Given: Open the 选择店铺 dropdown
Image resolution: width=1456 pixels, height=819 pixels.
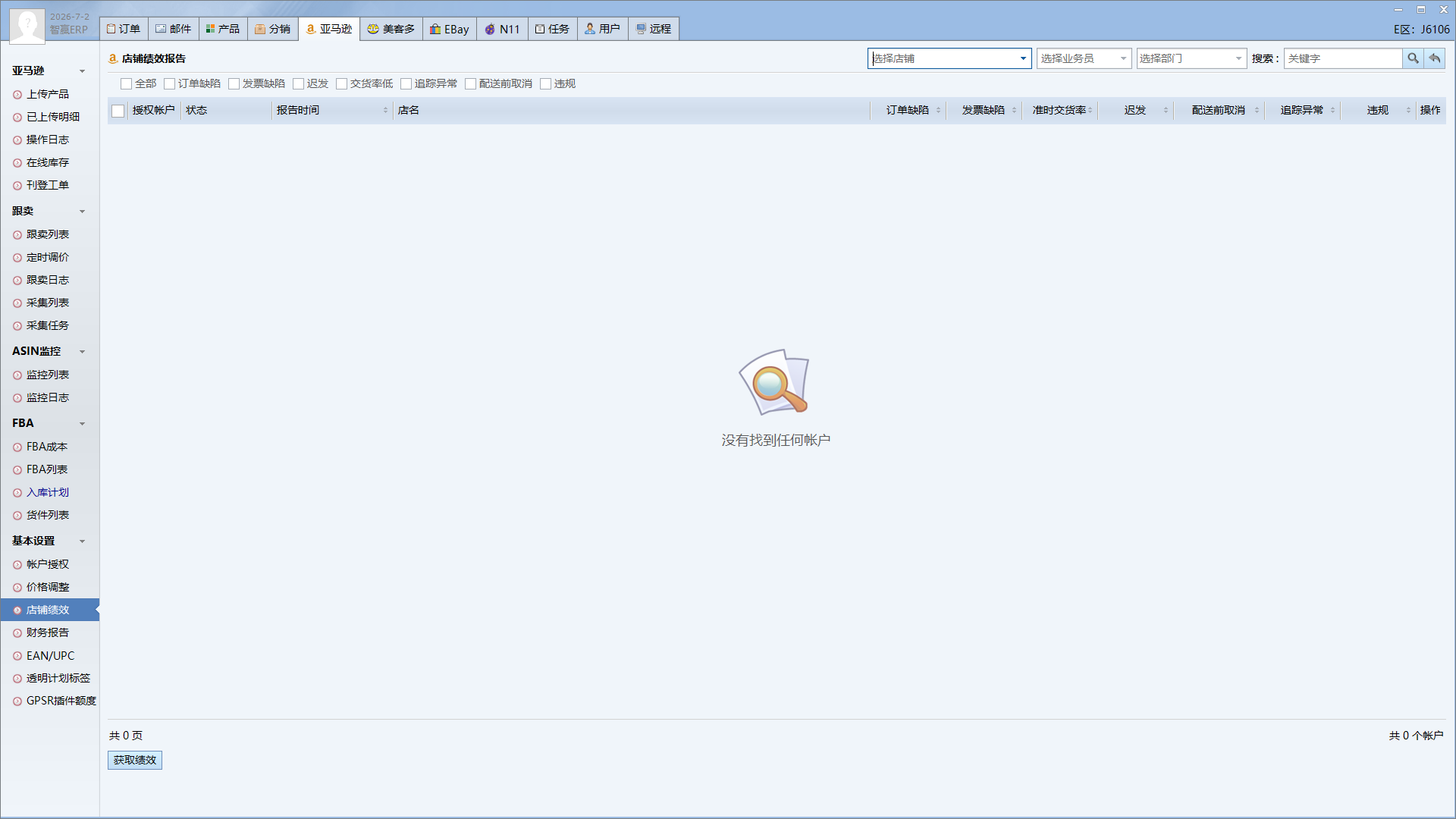Looking at the screenshot, I should click(949, 58).
